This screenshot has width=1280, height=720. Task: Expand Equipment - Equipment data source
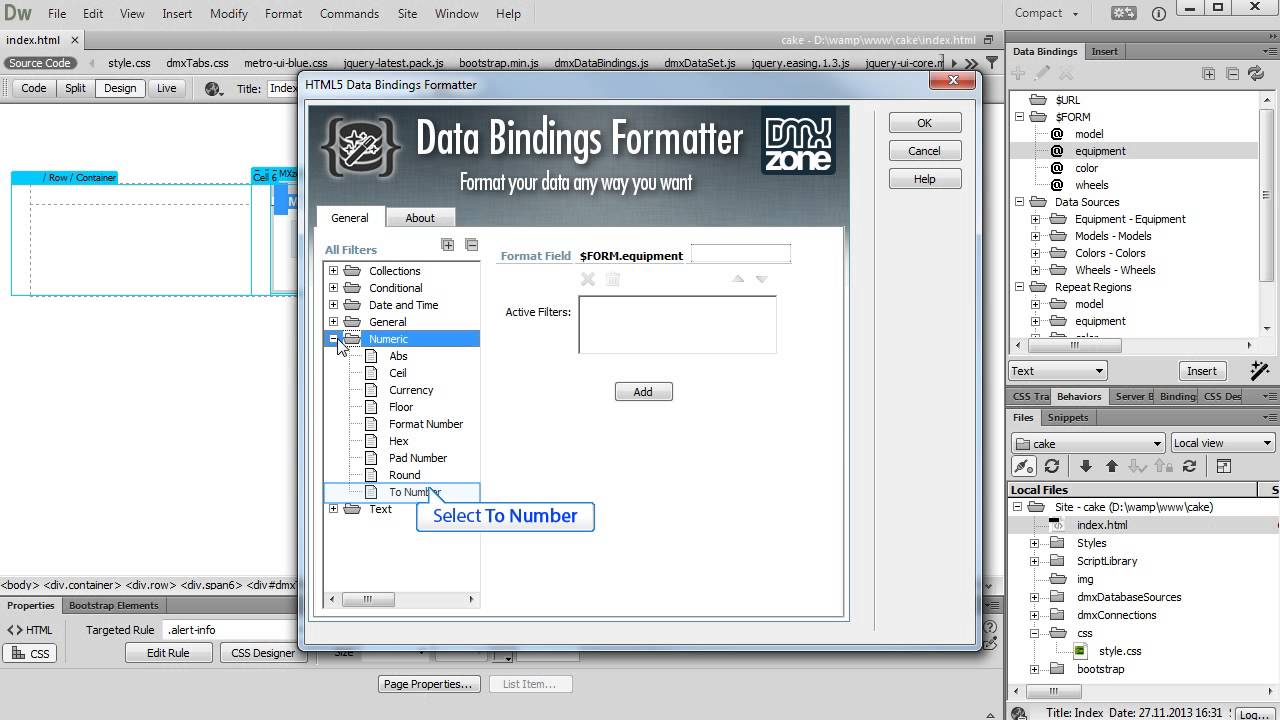pyautogui.click(x=1037, y=219)
